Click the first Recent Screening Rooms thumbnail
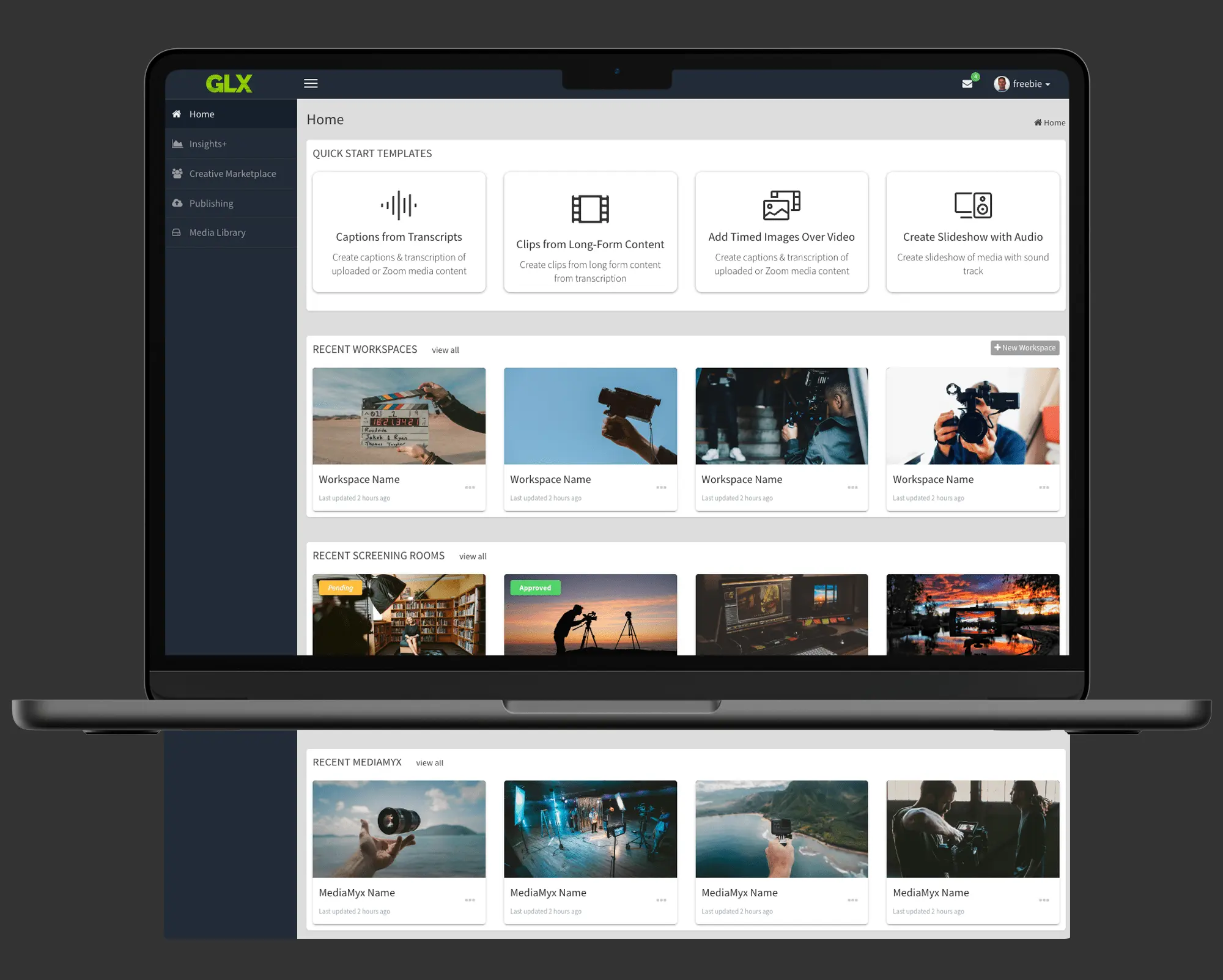 (x=398, y=615)
